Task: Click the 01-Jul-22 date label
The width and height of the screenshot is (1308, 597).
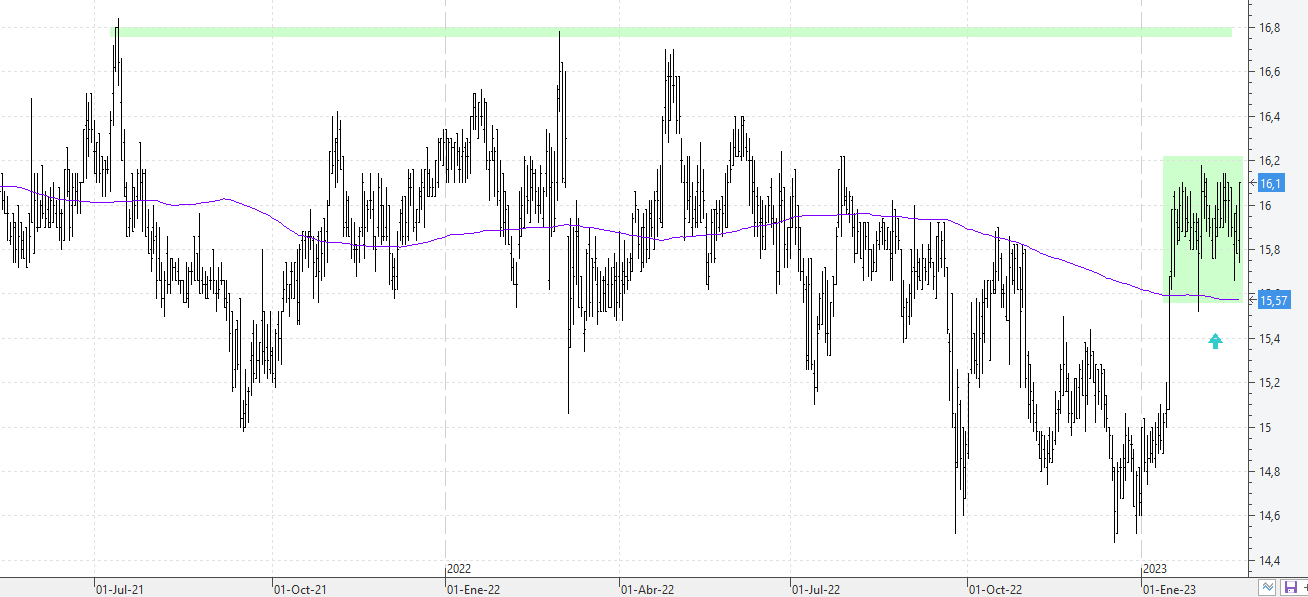Action: click(x=817, y=590)
